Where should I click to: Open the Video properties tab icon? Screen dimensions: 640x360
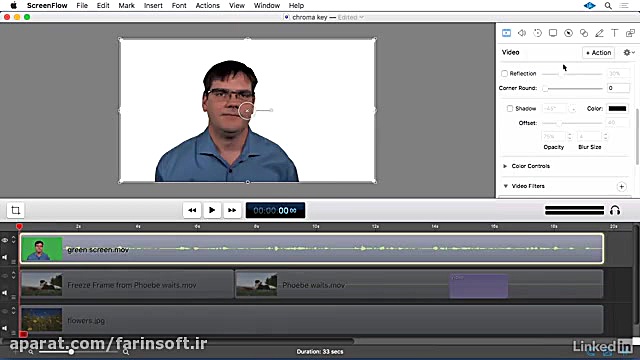(506, 33)
